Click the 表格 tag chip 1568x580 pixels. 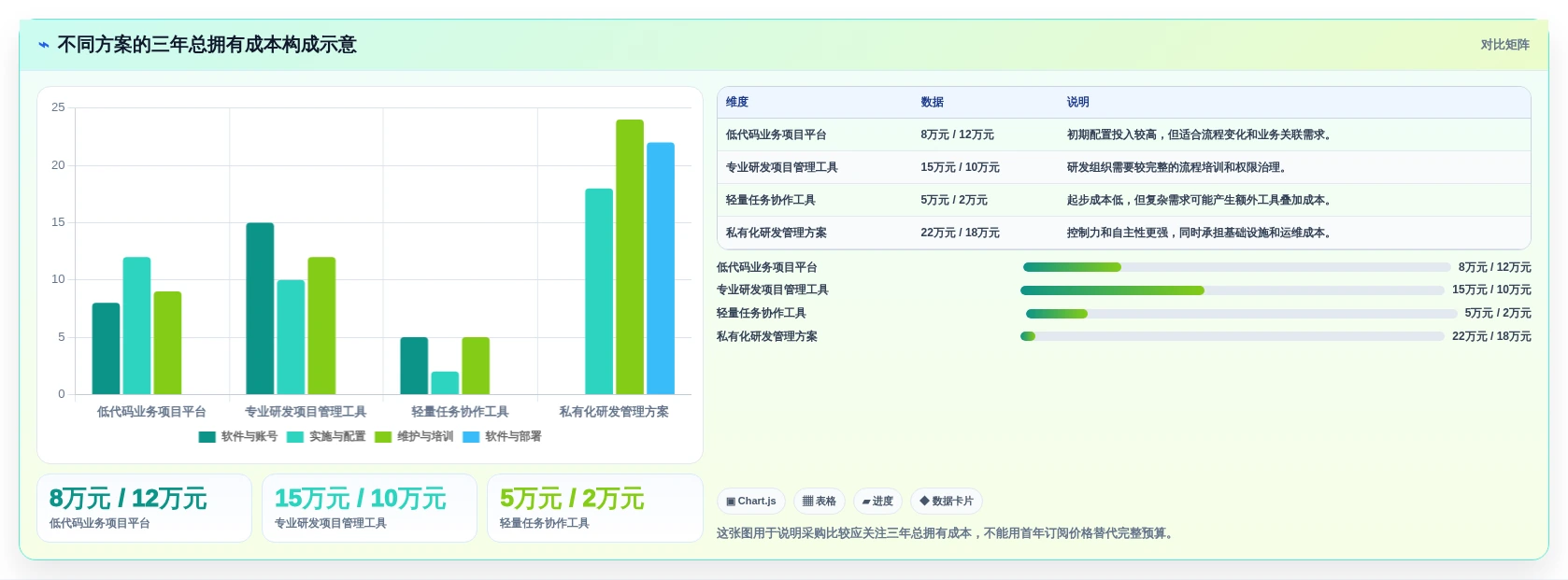point(820,502)
